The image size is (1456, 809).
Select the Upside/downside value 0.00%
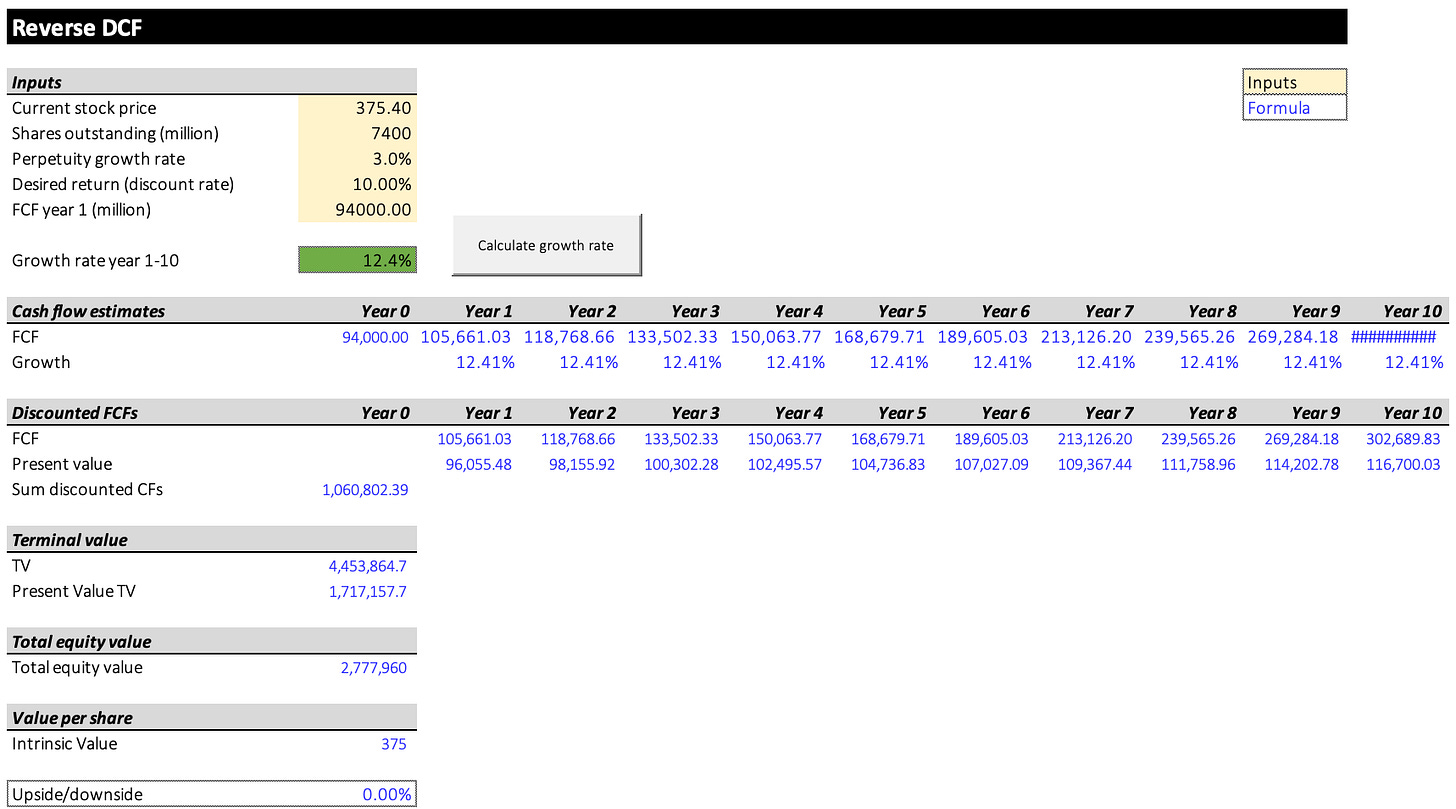[387, 794]
